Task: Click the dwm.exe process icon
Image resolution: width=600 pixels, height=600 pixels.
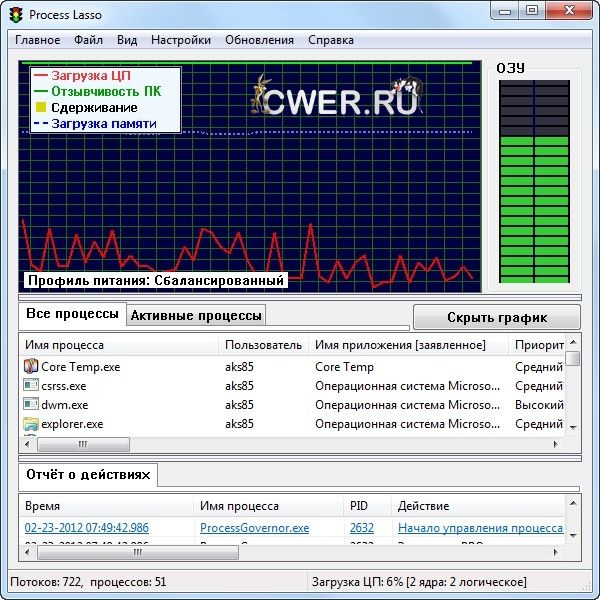Action: pos(31,404)
